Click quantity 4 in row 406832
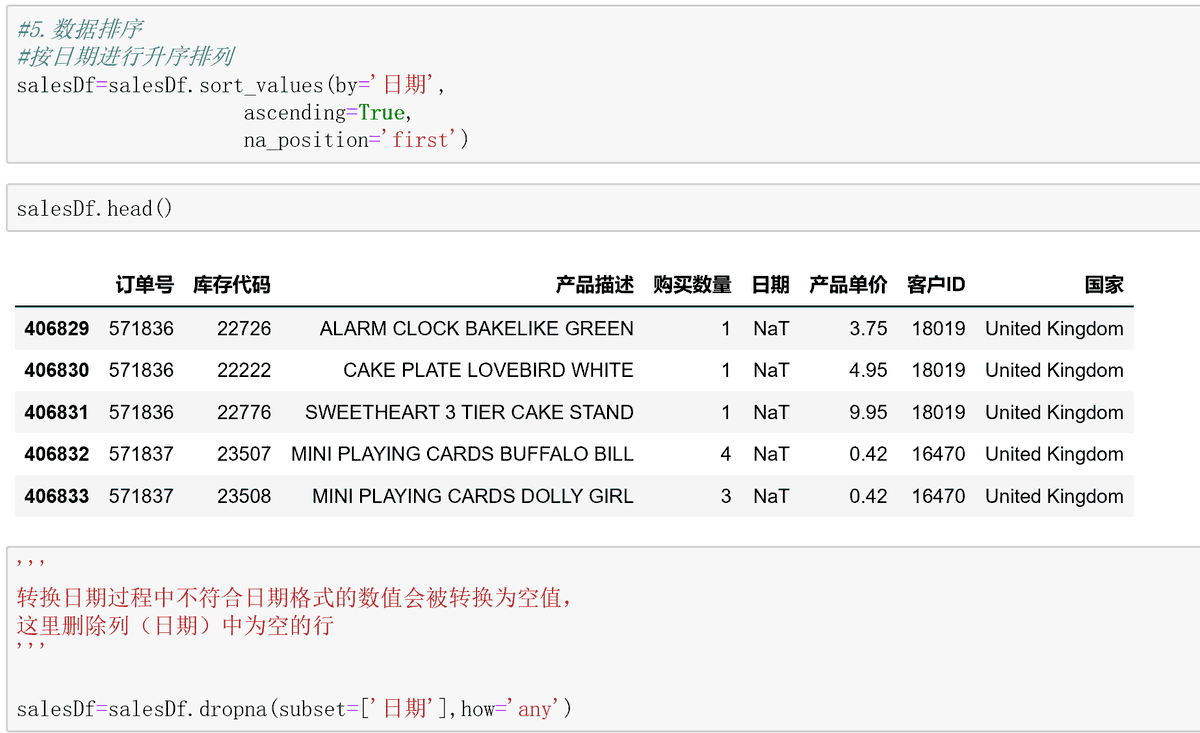The width and height of the screenshot is (1200, 733). pyautogui.click(x=726, y=454)
